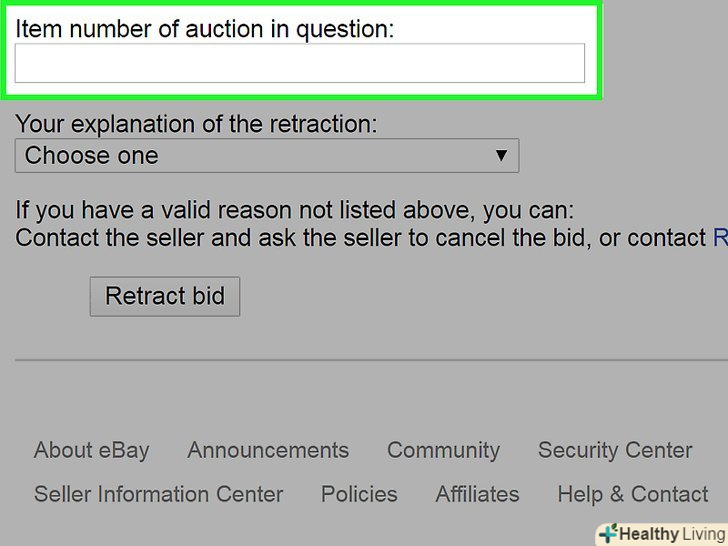
Task: Visit the Community footer link
Action: (443, 450)
